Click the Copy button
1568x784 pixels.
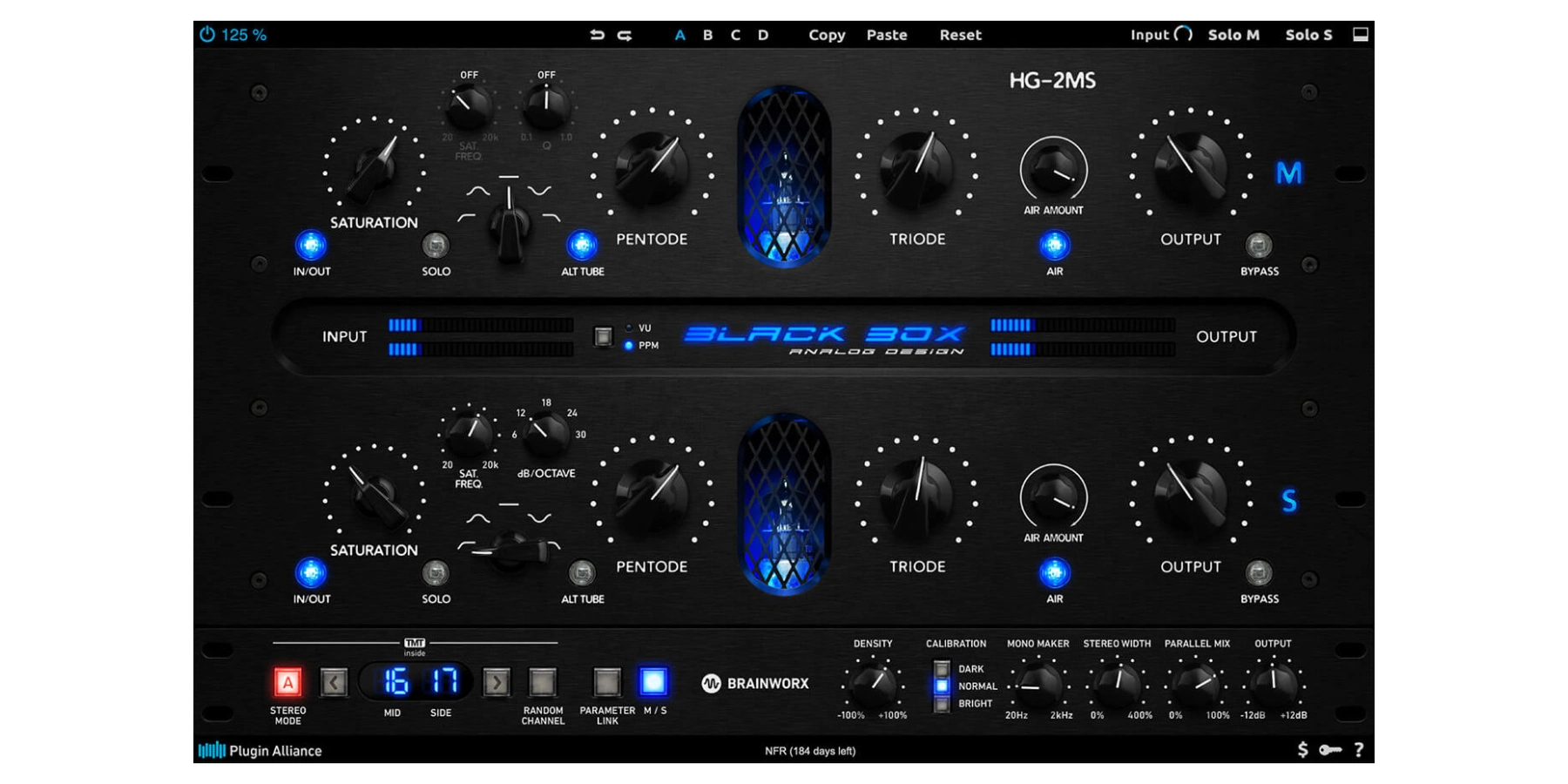point(826,35)
